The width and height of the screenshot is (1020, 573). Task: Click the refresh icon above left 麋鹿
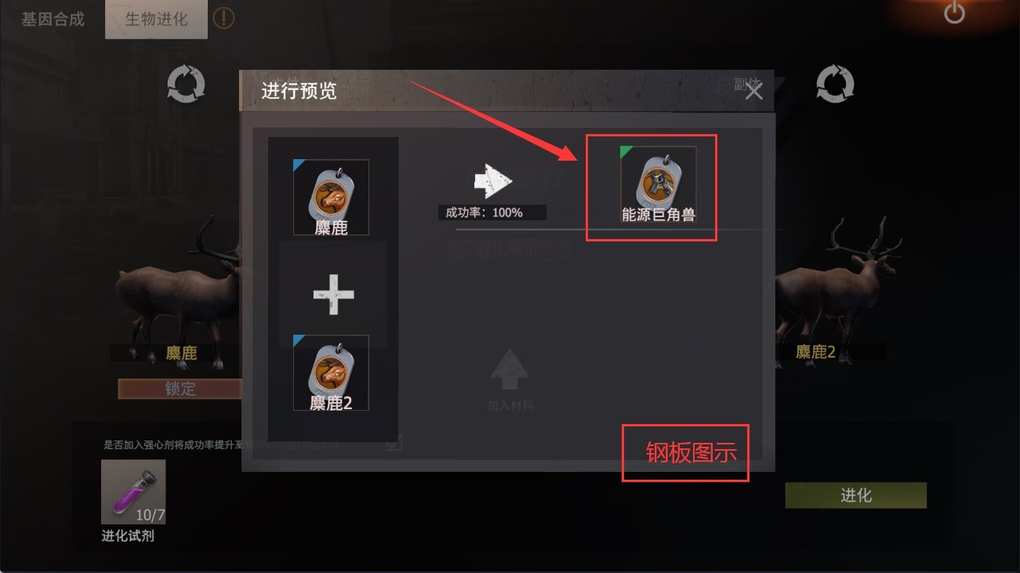[186, 84]
